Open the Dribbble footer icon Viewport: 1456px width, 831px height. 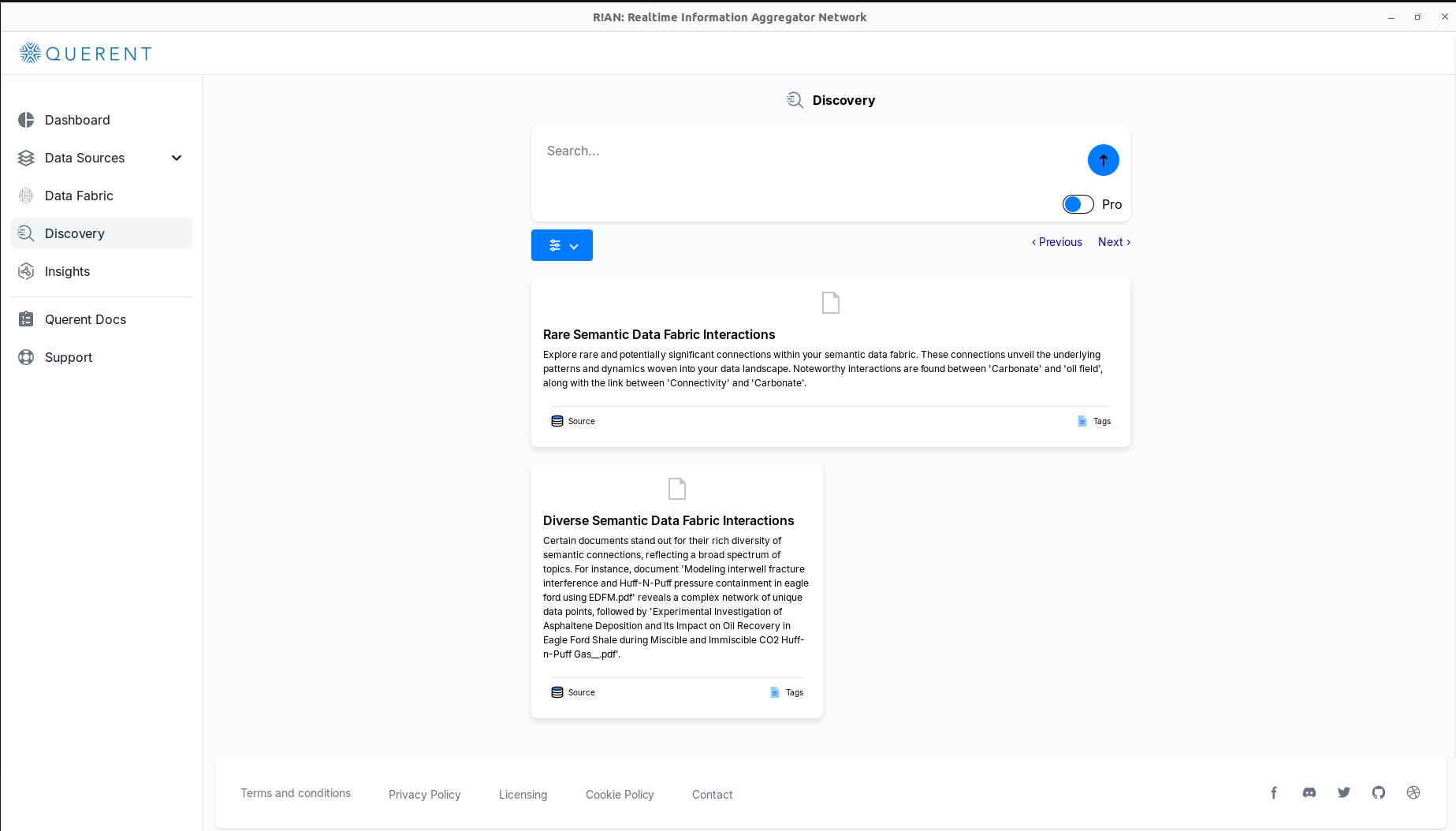pos(1413,792)
